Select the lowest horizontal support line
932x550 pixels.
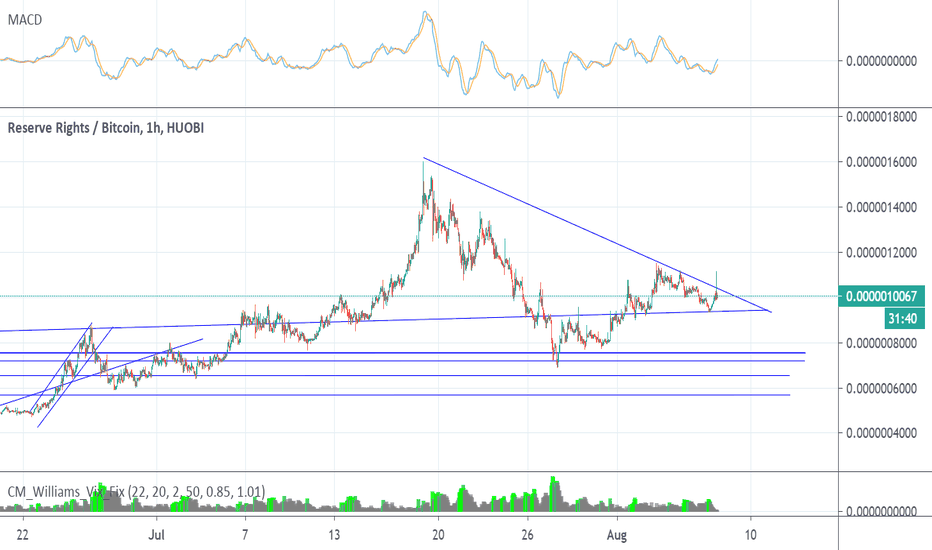pos(395,395)
